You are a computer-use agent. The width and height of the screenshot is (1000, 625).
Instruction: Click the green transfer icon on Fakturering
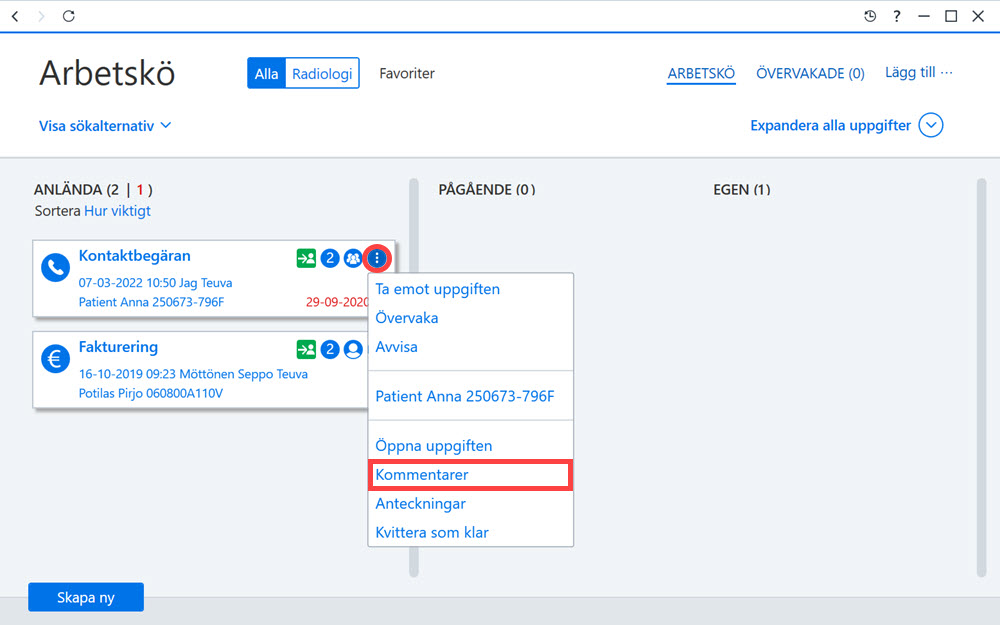tap(306, 349)
